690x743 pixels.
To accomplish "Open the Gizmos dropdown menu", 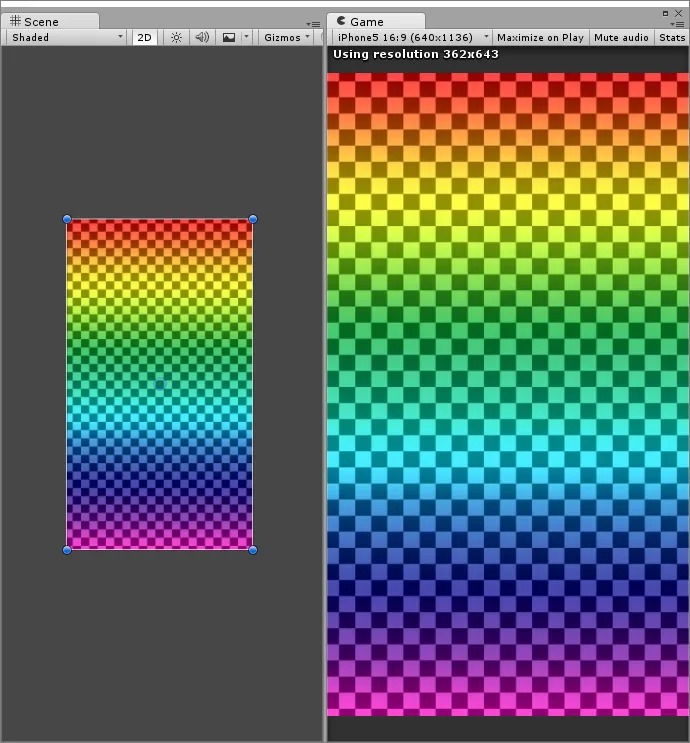I will click(287, 37).
